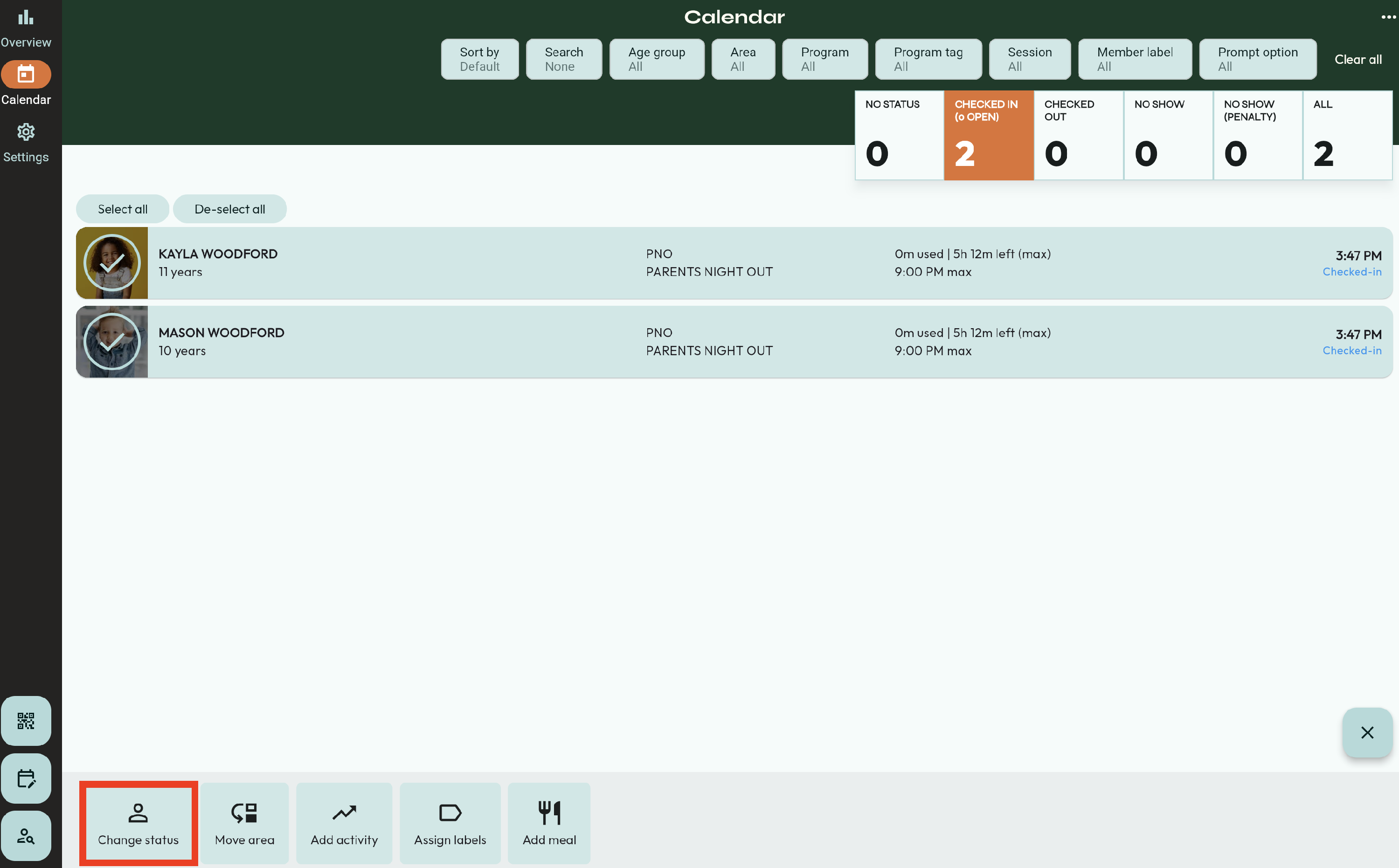Open the Age group filter
This screenshot has width=1399, height=868.
657,59
